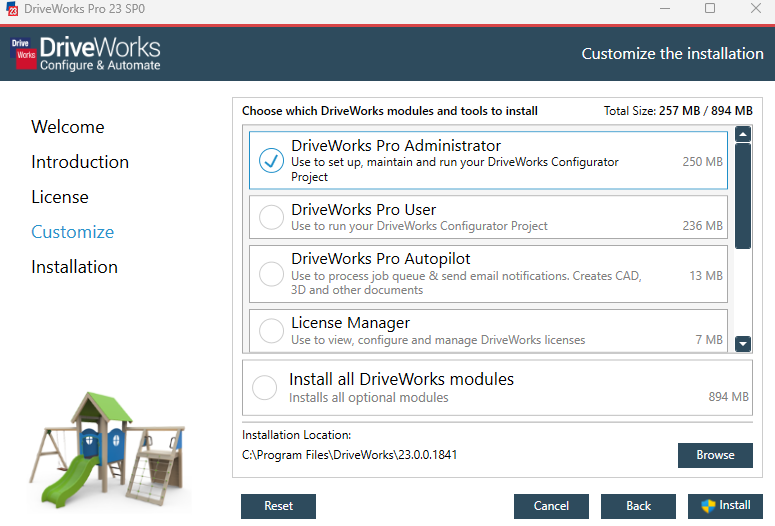Click the Reset button

[x=278, y=506]
